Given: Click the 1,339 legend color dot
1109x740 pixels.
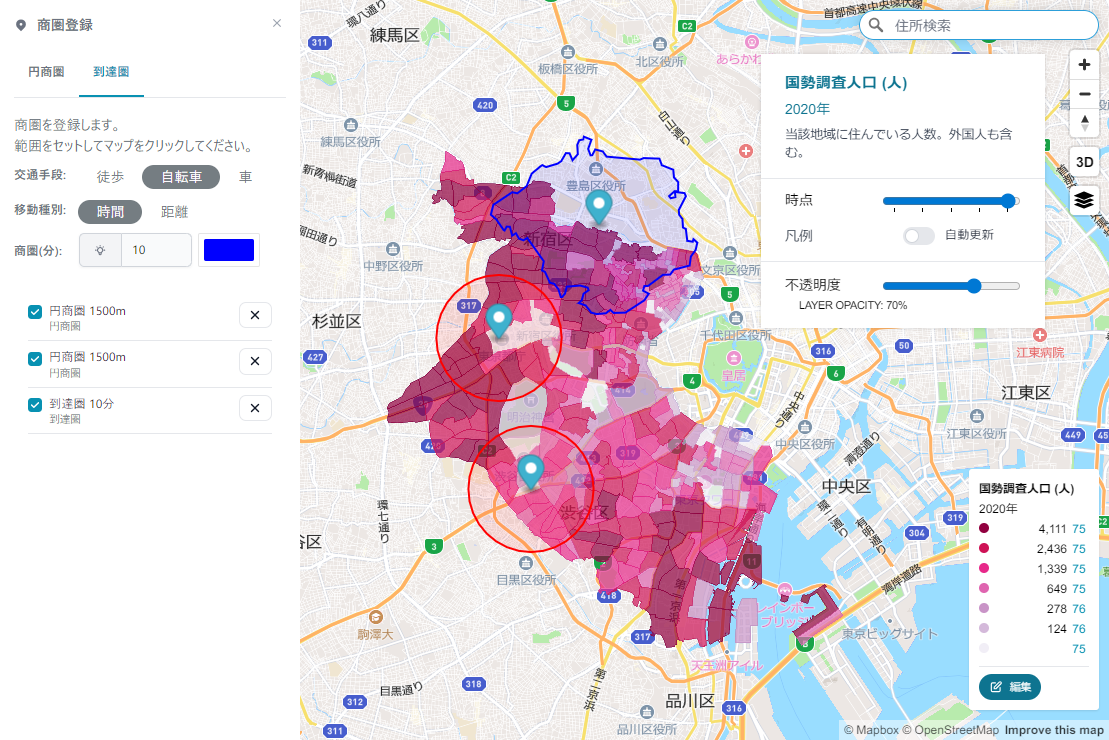Looking at the screenshot, I should click(984, 568).
